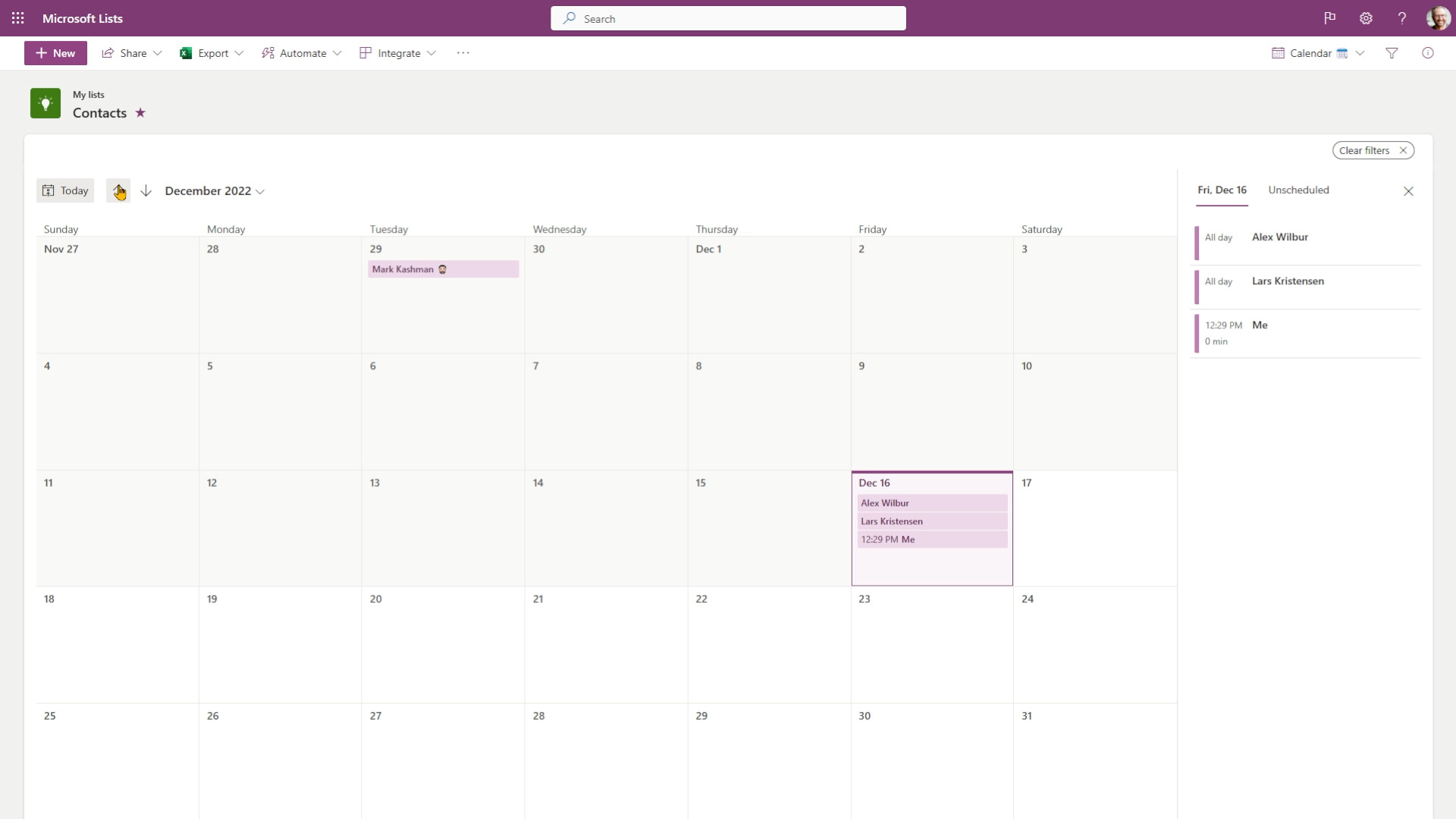1456x819 pixels.
Task: Click inside the Search field
Action: click(x=728, y=18)
